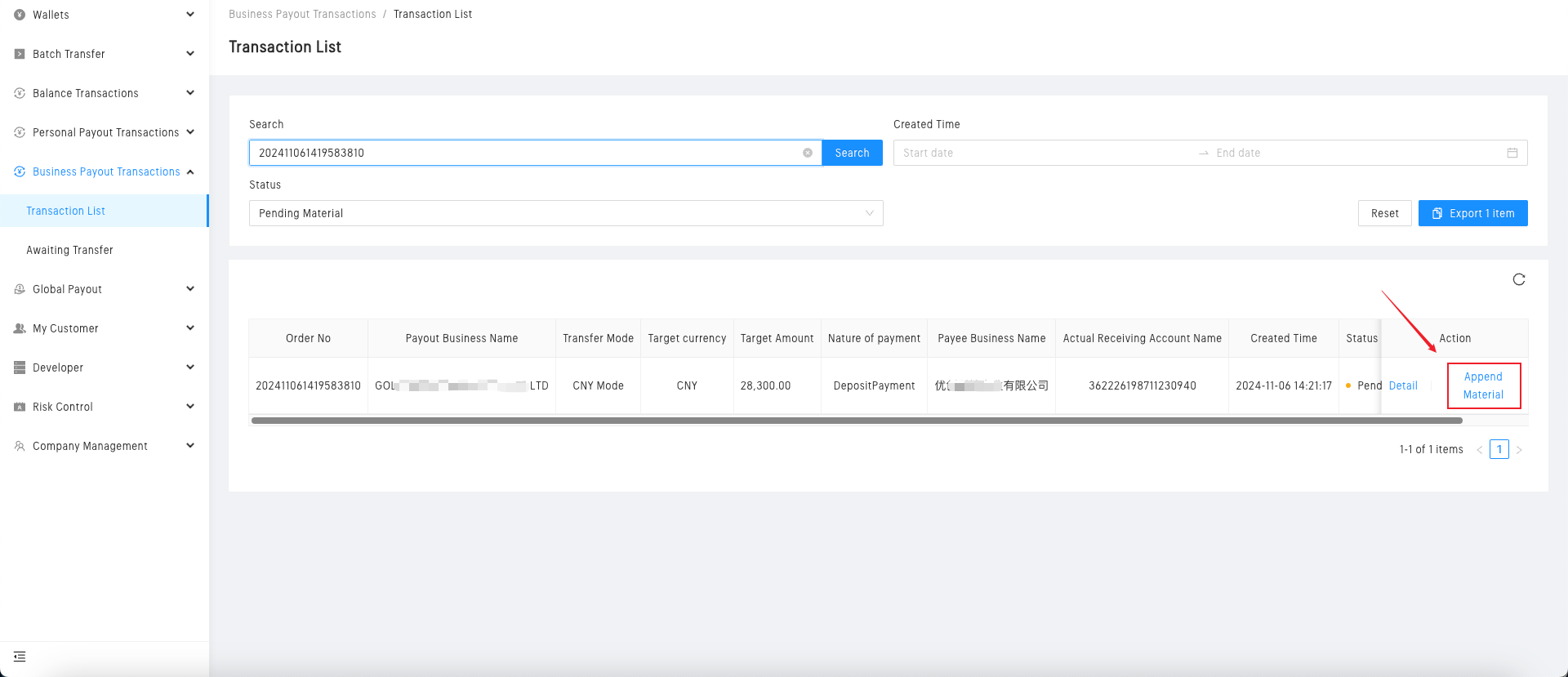
Task: Click Export 1 item button
Action: point(1472,213)
